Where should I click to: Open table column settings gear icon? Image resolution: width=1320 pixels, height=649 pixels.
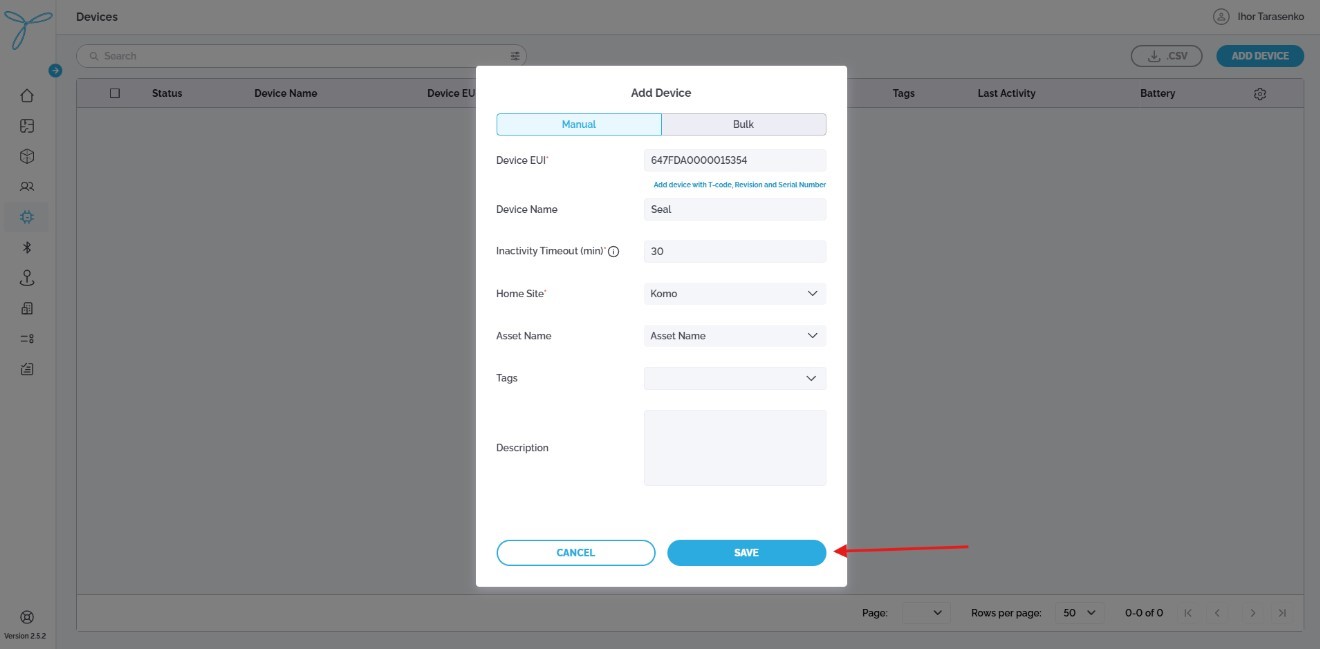[x=1260, y=94]
